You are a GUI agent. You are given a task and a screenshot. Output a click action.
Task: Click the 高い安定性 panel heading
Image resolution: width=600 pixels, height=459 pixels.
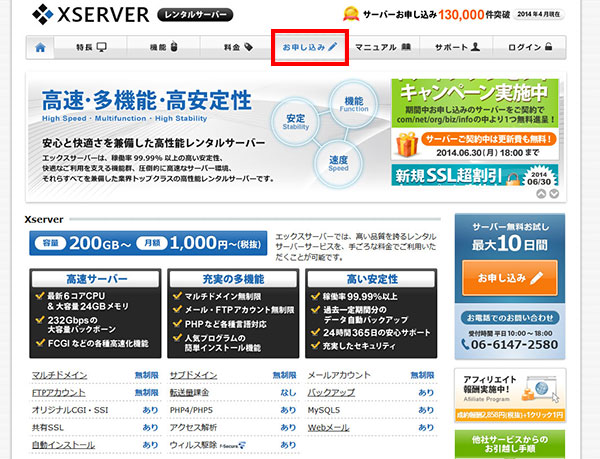click(372, 279)
